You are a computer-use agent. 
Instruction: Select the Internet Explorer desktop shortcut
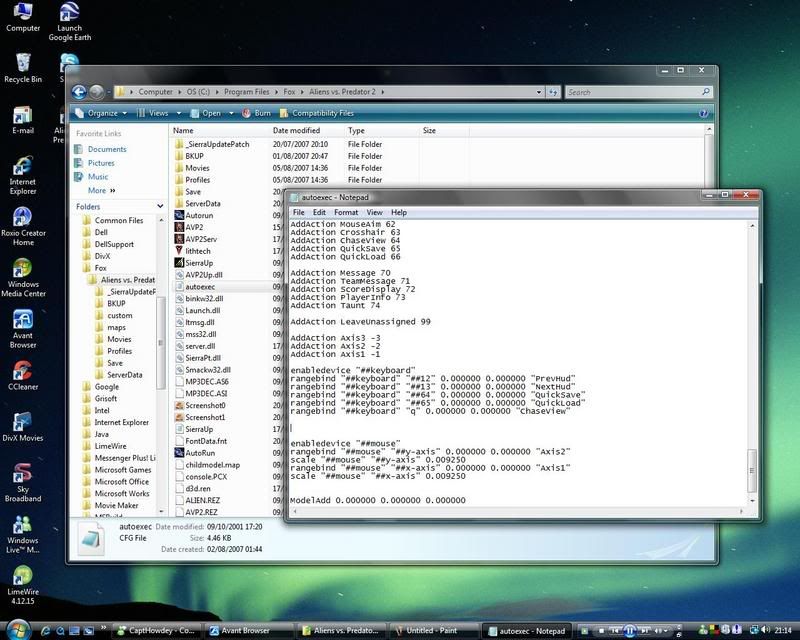23,176
